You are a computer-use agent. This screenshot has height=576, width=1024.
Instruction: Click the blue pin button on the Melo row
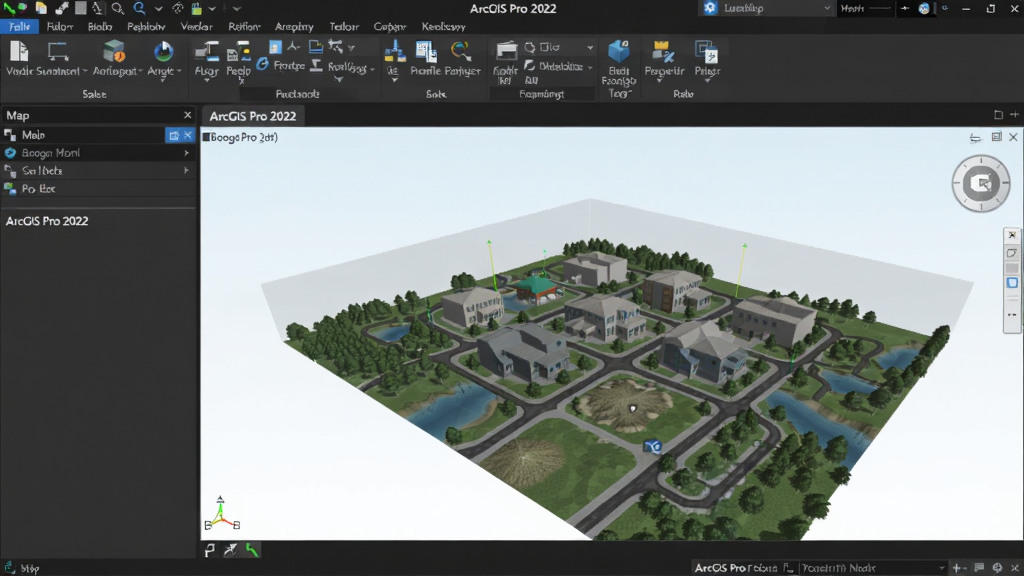point(174,135)
